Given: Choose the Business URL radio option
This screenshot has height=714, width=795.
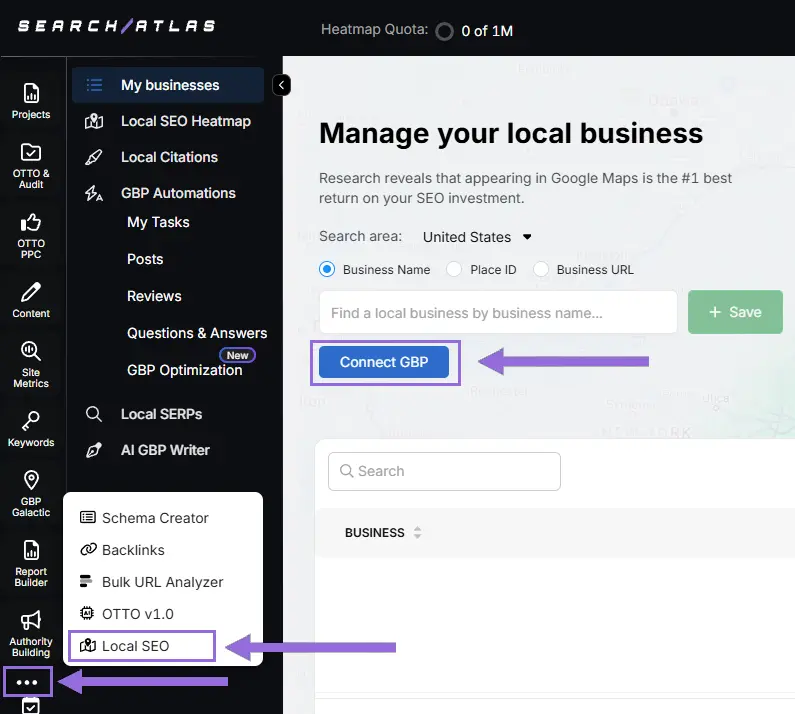Looking at the screenshot, I should click(x=541, y=269).
